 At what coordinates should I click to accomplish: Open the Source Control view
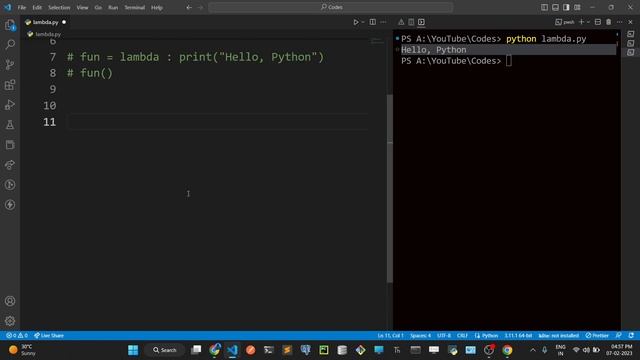[10, 64]
